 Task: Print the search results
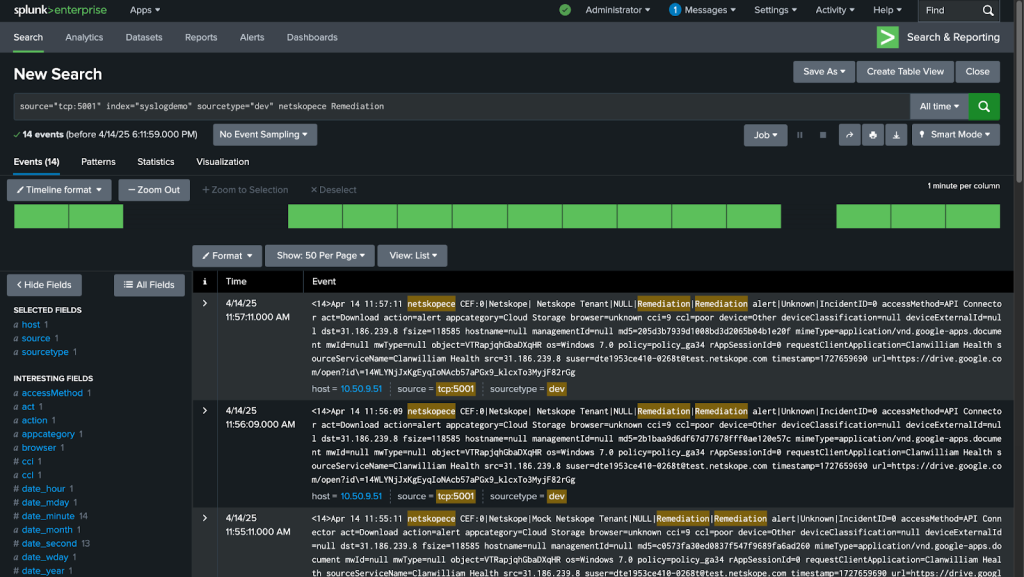pos(872,135)
